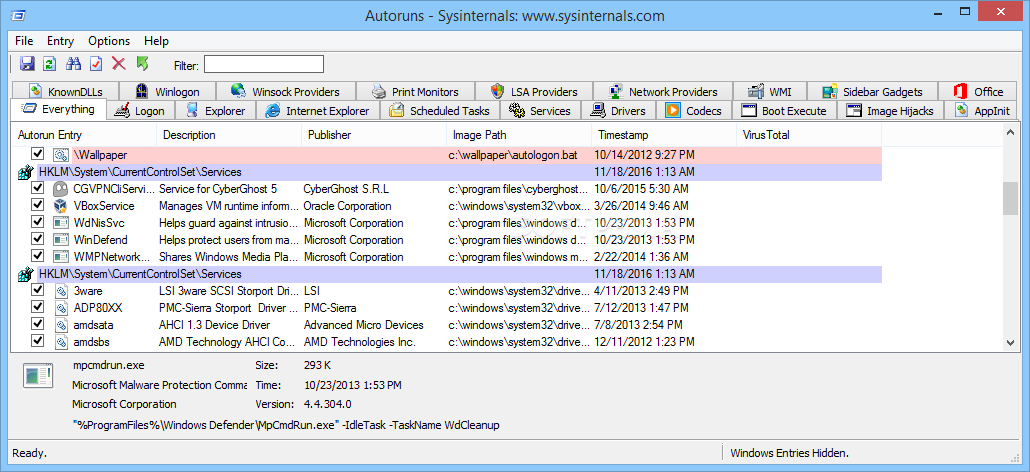Disable the VBoxService entry checkbox
The image size is (1030, 472).
coord(37,205)
